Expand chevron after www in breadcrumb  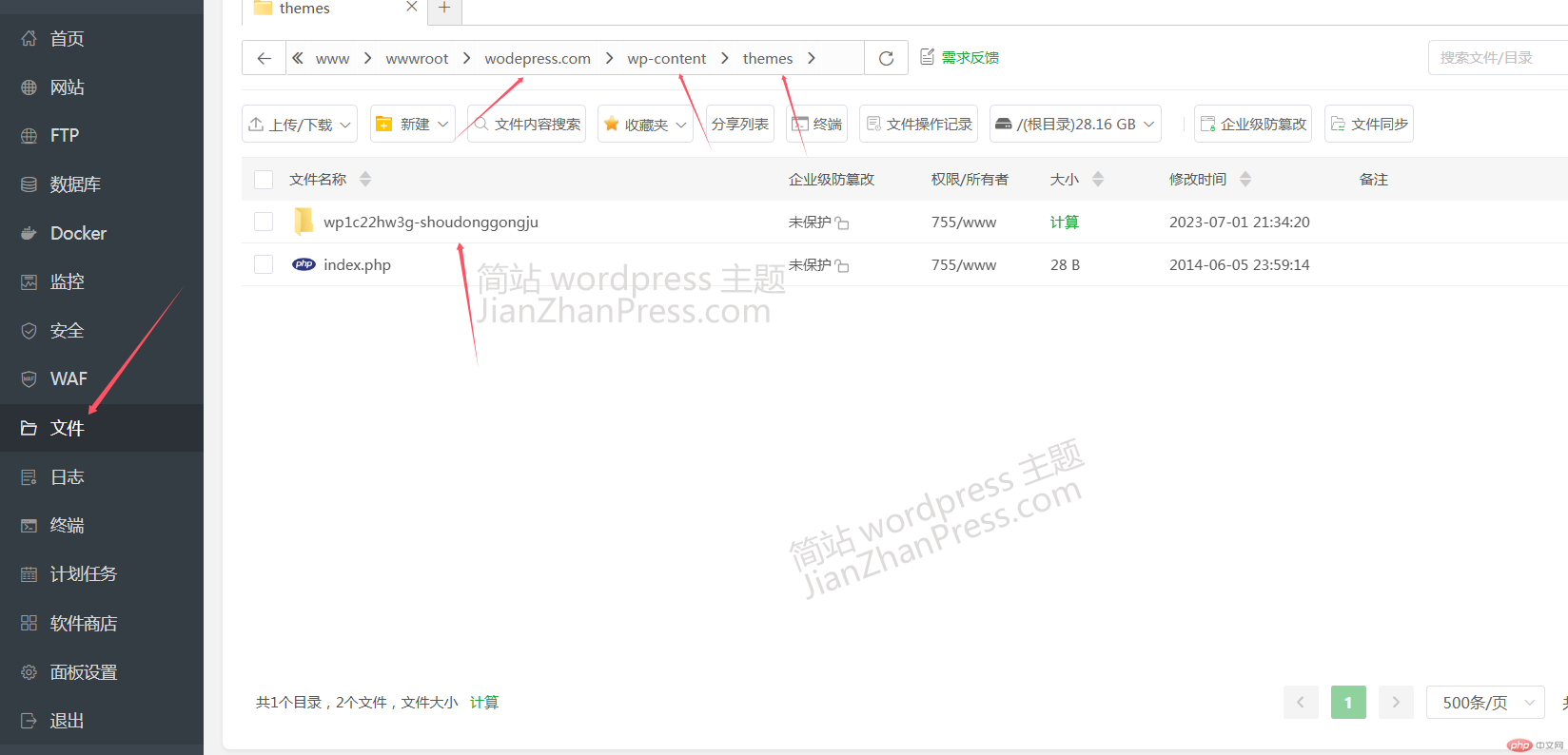tap(368, 58)
